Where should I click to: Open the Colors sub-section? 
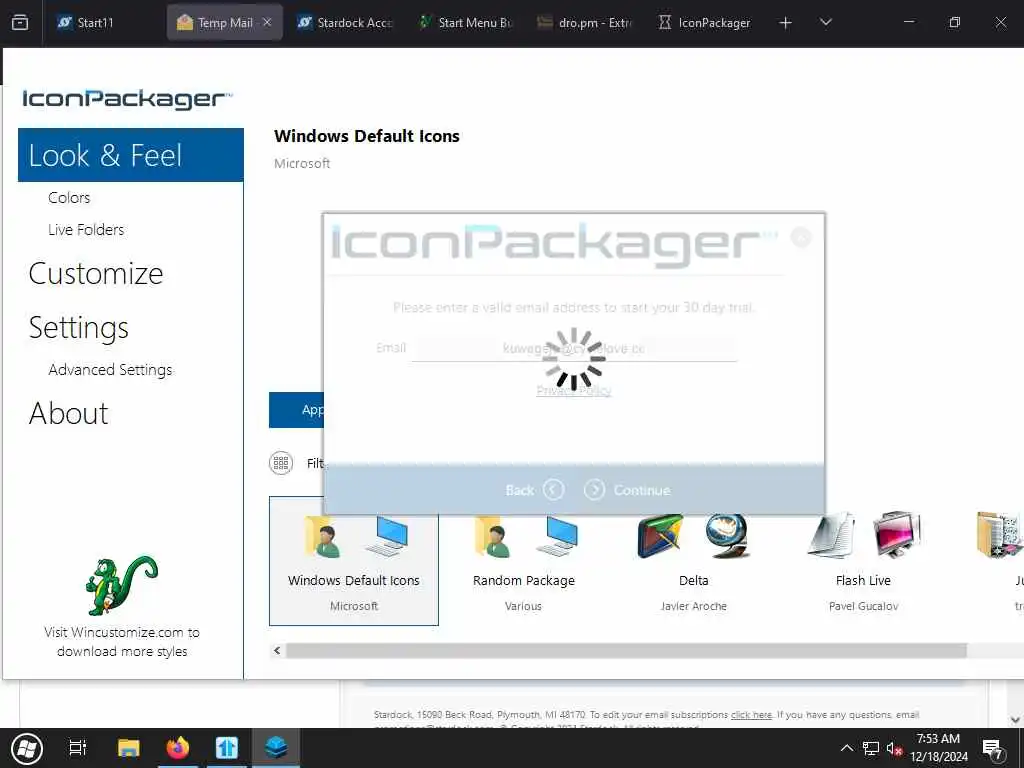69,197
